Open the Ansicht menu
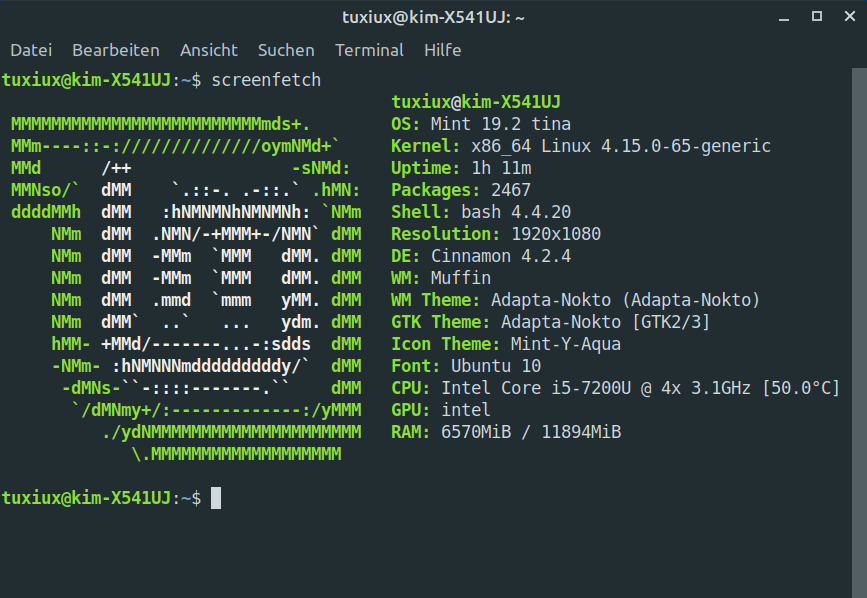Screen dimensions: 867x598 [x=209, y=50]
